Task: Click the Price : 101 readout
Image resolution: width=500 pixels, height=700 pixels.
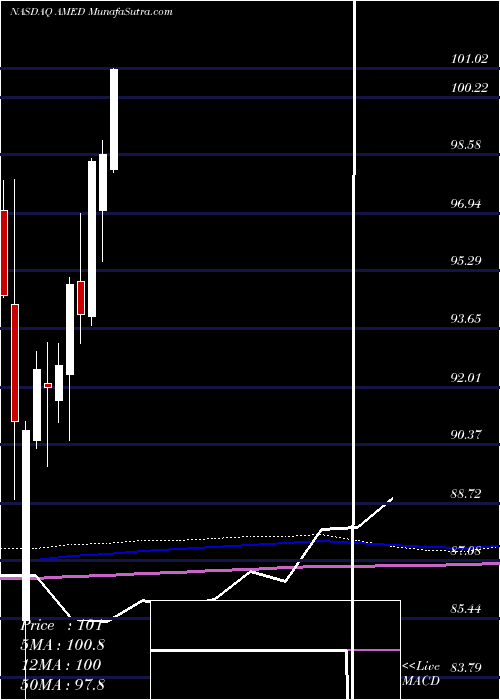Action: (62, 625)
